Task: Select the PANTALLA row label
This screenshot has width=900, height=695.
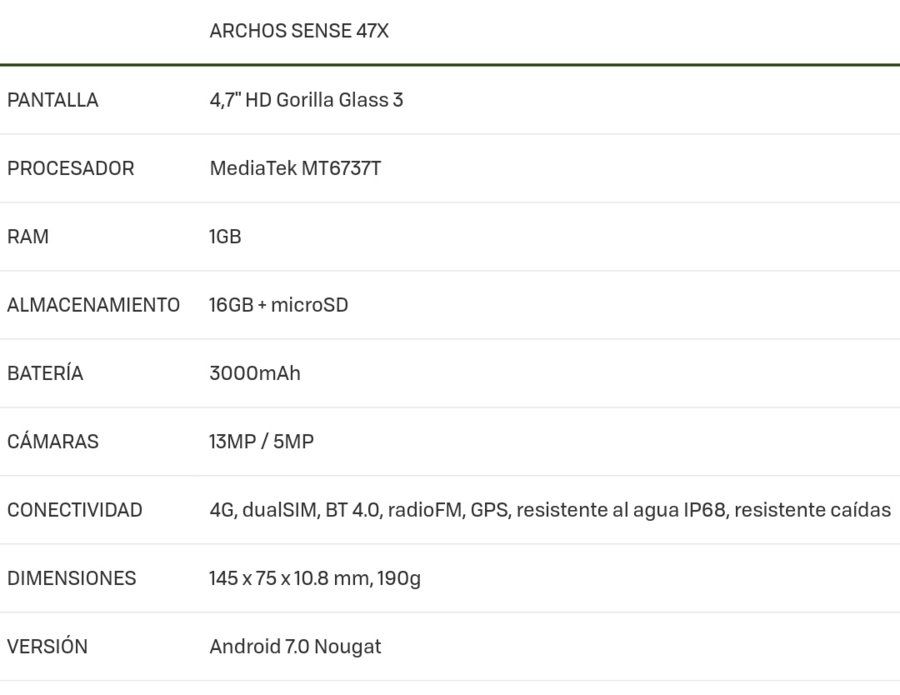Action: (53, 100)
